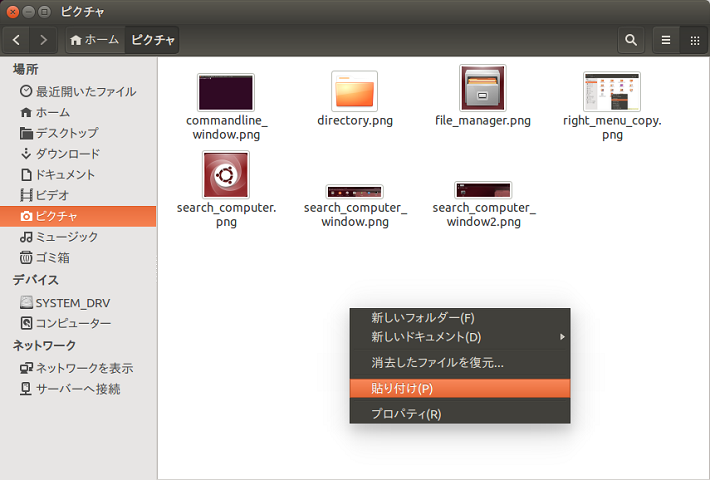710x480 pixels.
Task: Choose 新しいドキュメント(D) from context menu
Action: point(460,337)
